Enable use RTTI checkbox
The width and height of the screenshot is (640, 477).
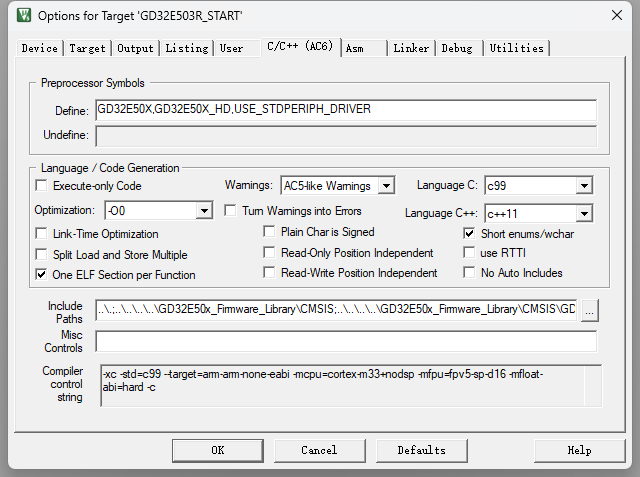click(x=469, y=253)
